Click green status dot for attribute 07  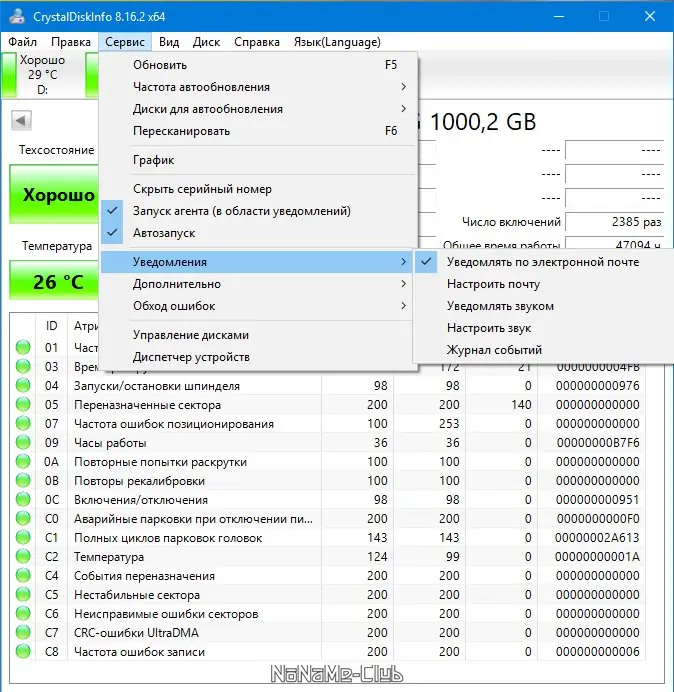[23, 423]
